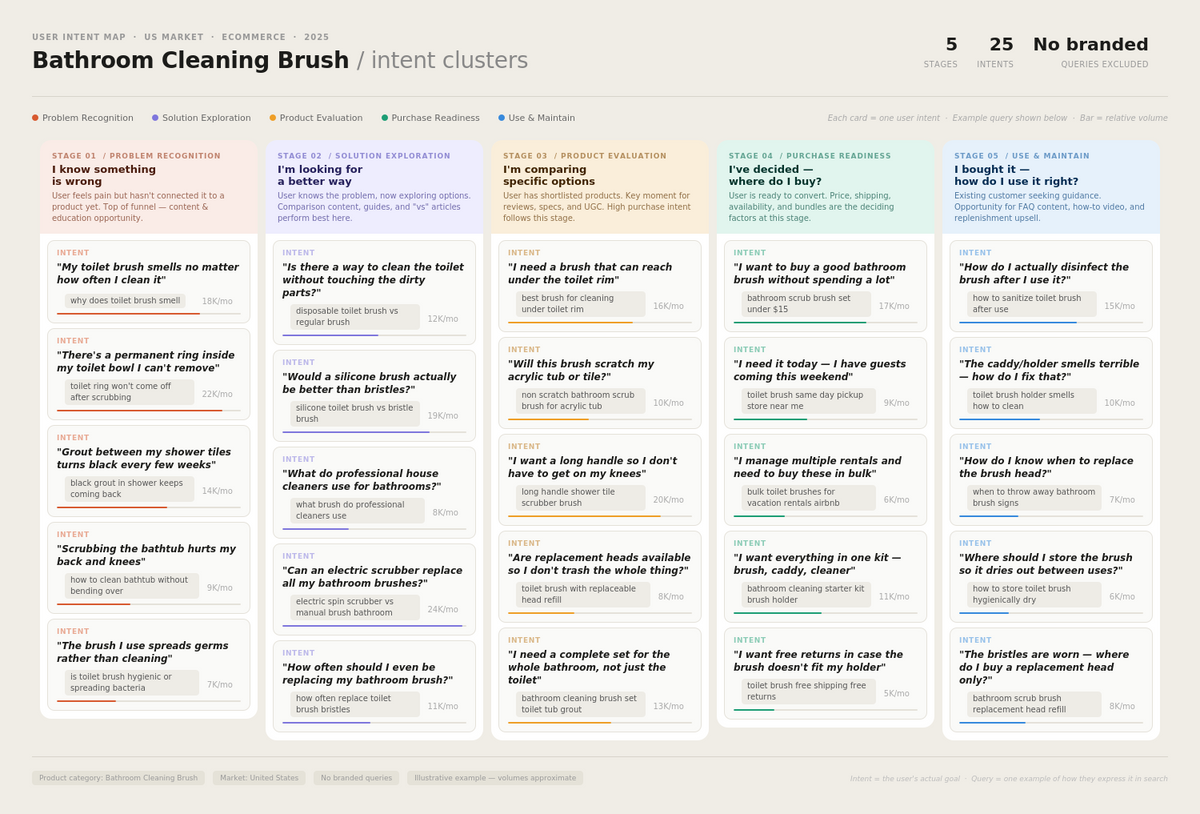Open the 'Grout between my shower tiles' intent card
The height and width of the screenshot is (814, 1200).
pos(149,471)
